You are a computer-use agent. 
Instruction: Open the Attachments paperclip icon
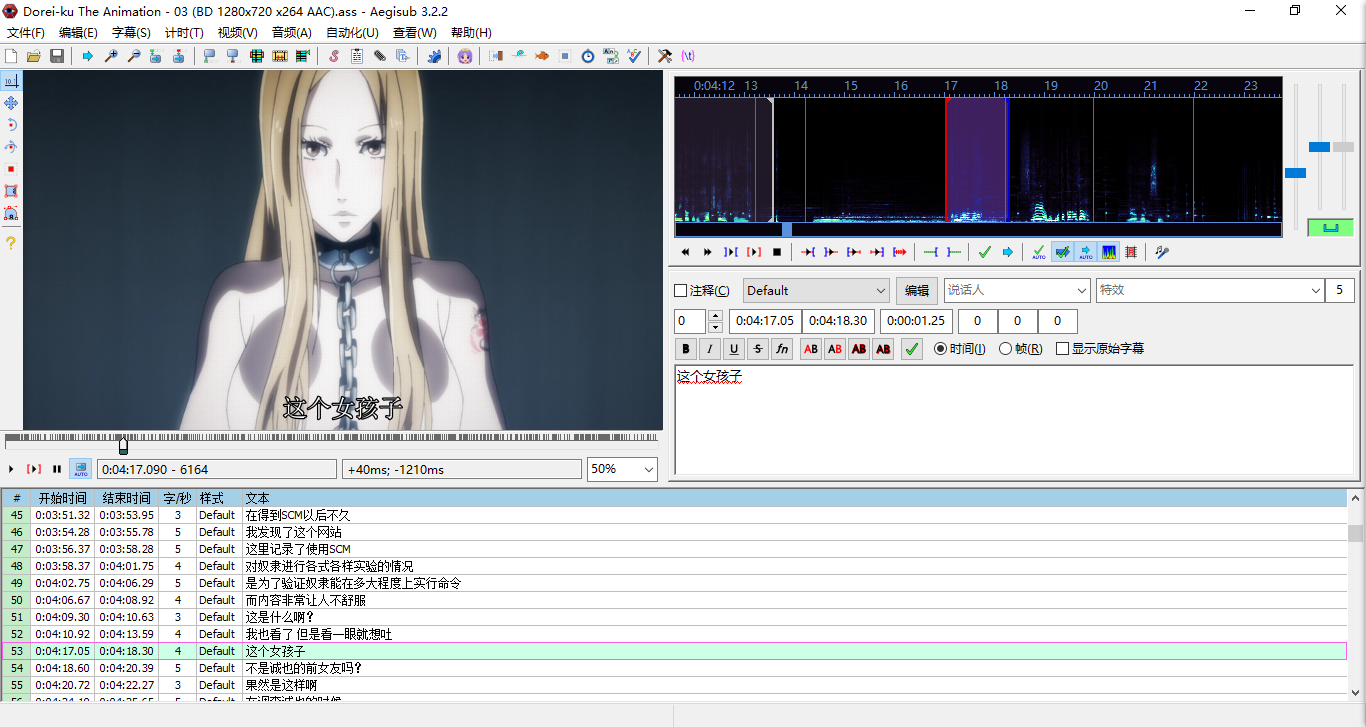pyautogui.click(x=380, y=56)
